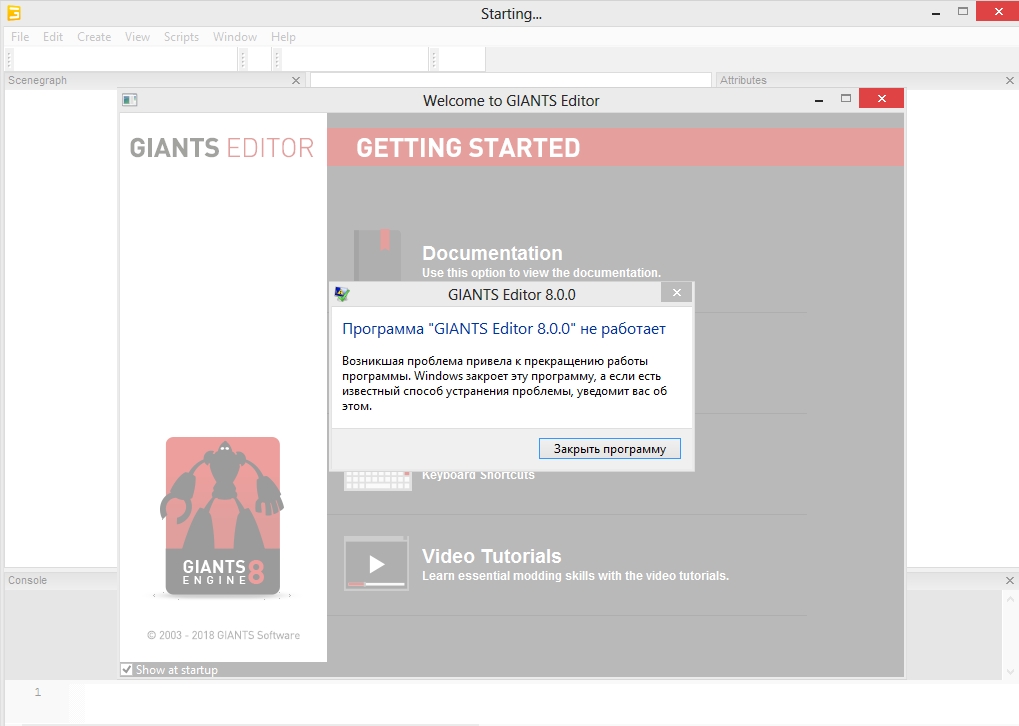Open the File menu
Image resolution: width=1019 pixels, height=726 pixels.
coord(20,37)
